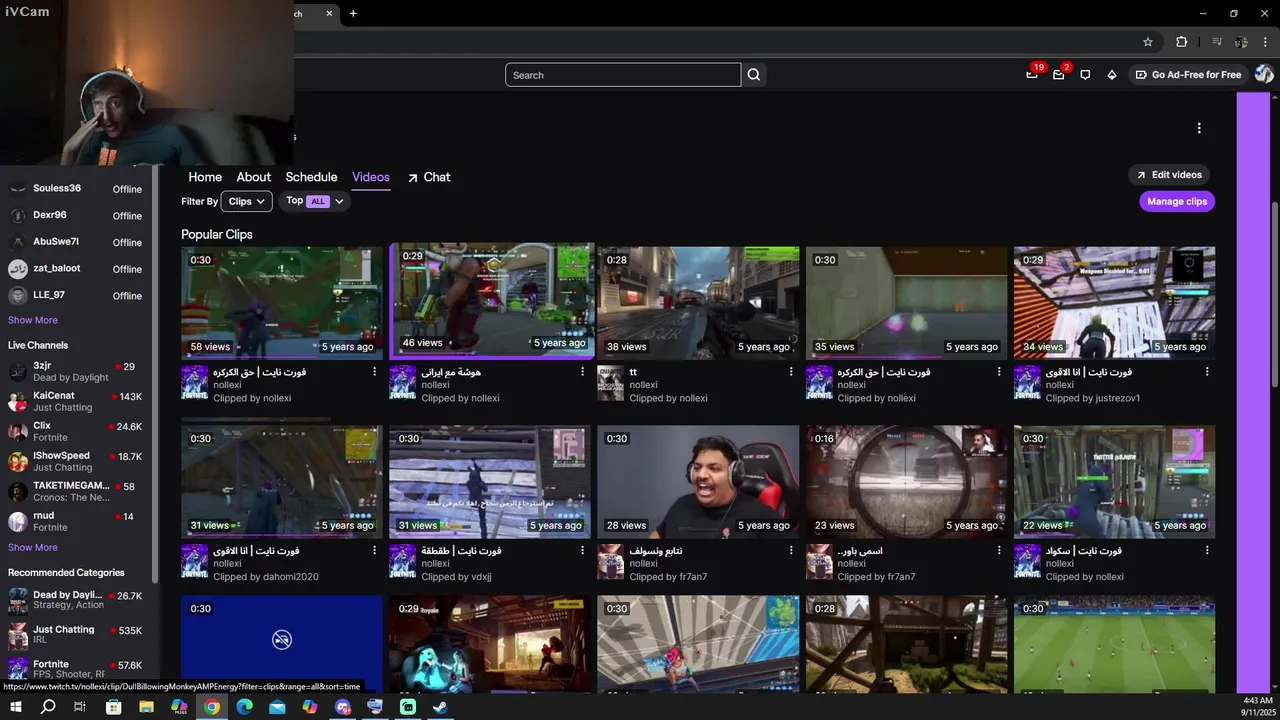The width and height of the screenshot is (1280, 720).
Task: Expand the Top ALL sort dropdown
Action: click(315, 201)
